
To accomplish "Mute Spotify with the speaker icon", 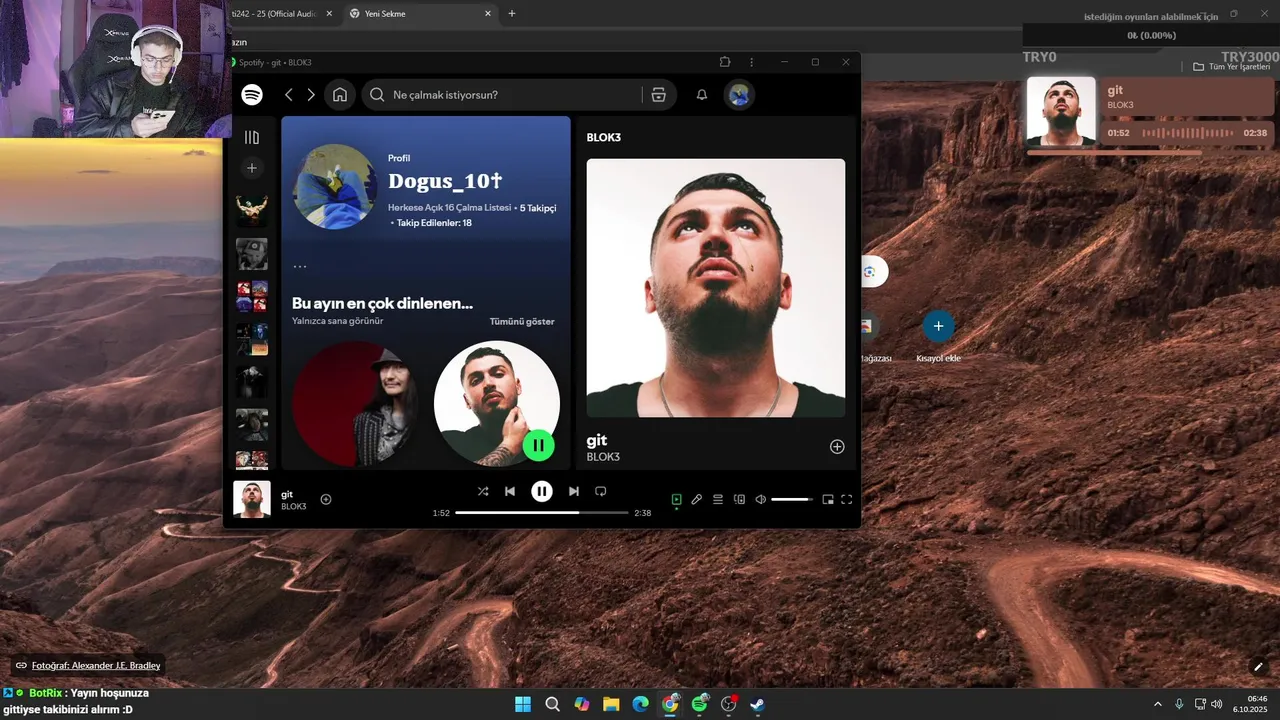I will pos(761,499).
